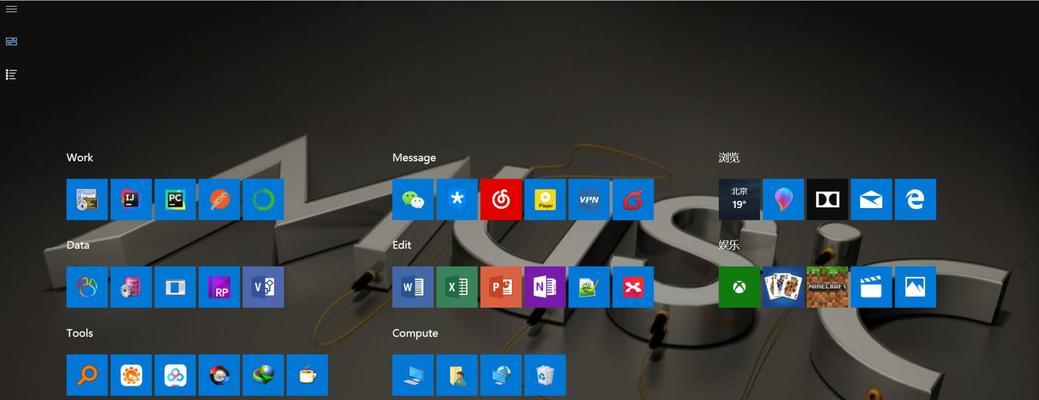Switch to the all apps list view

(x=11, y=74)
